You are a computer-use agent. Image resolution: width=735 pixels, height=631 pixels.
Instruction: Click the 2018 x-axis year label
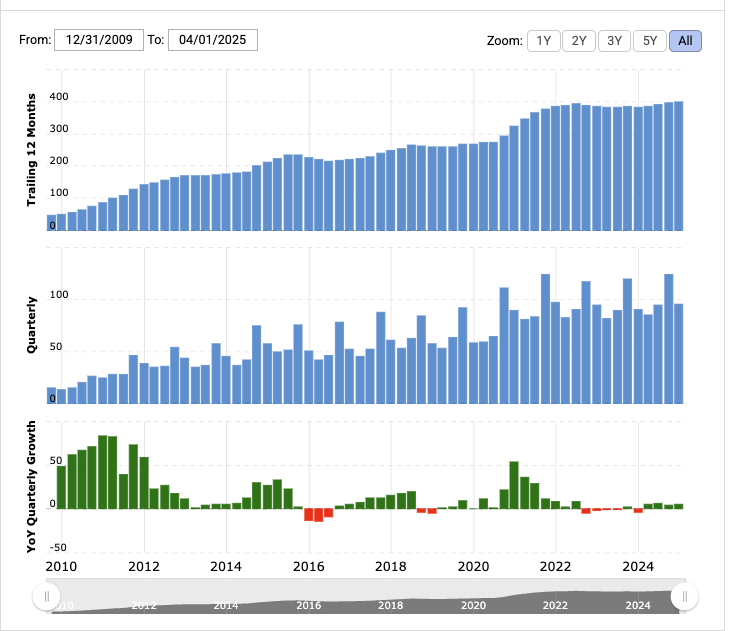click(x=390, y=565)
